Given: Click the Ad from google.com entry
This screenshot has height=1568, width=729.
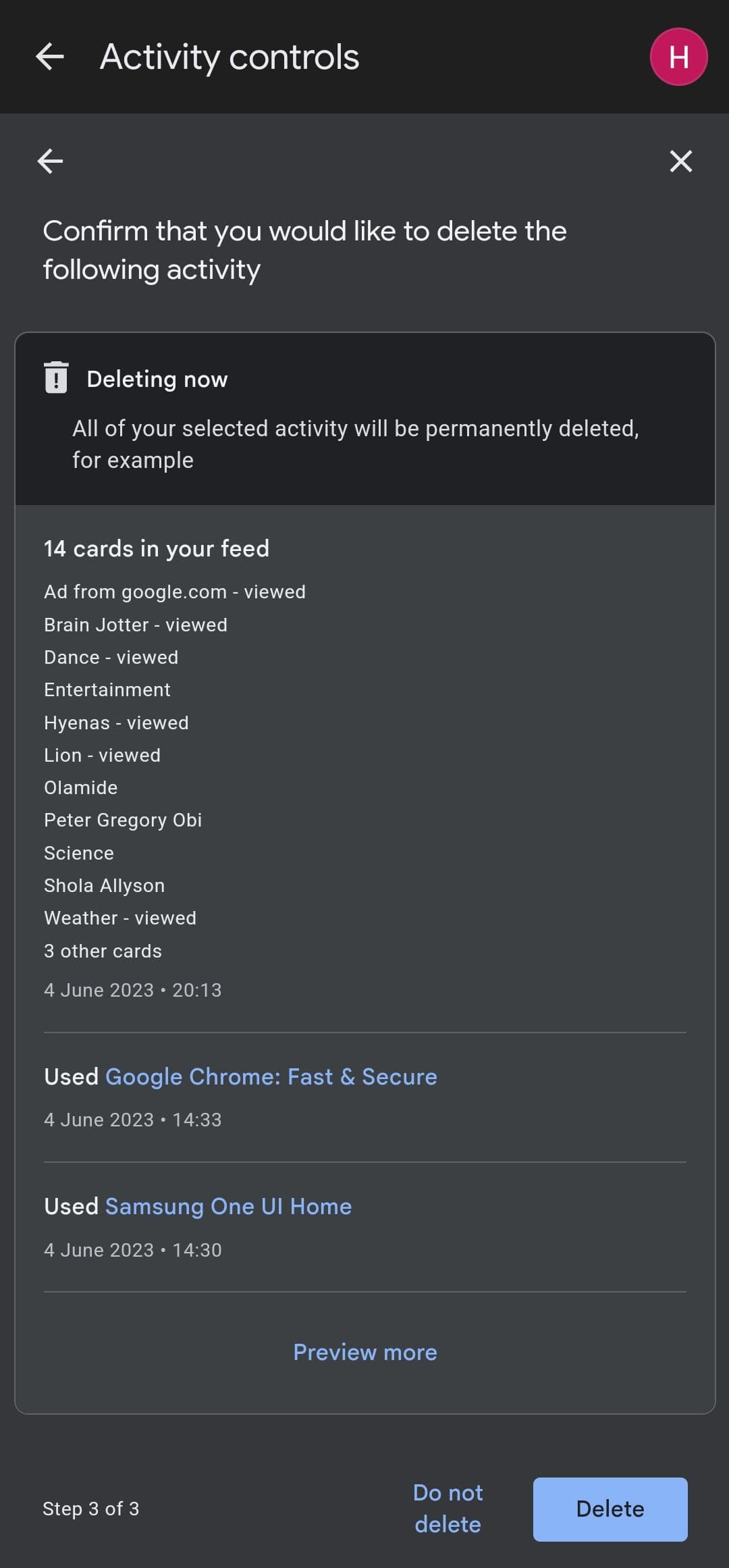Looking at the screenshot, I should (175, 592).
